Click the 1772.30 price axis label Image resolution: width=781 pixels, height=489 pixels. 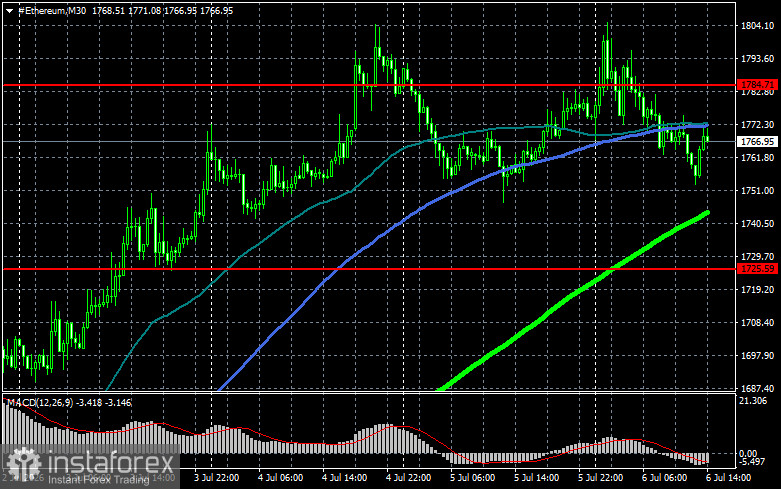pyautogui.click(x=758, y=124)
